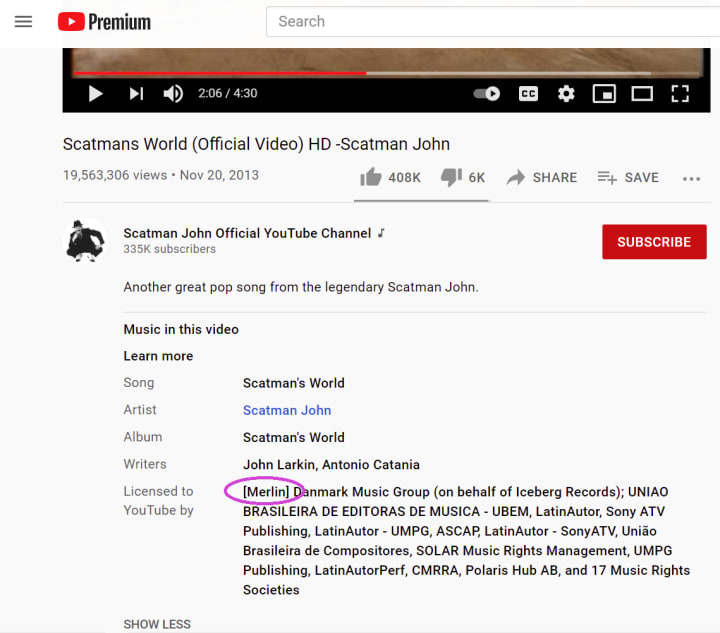Go to YouTube Premium home logo
Image resolution: width=720 pixels, height=633 pixels.
click(x=104, y=22)
